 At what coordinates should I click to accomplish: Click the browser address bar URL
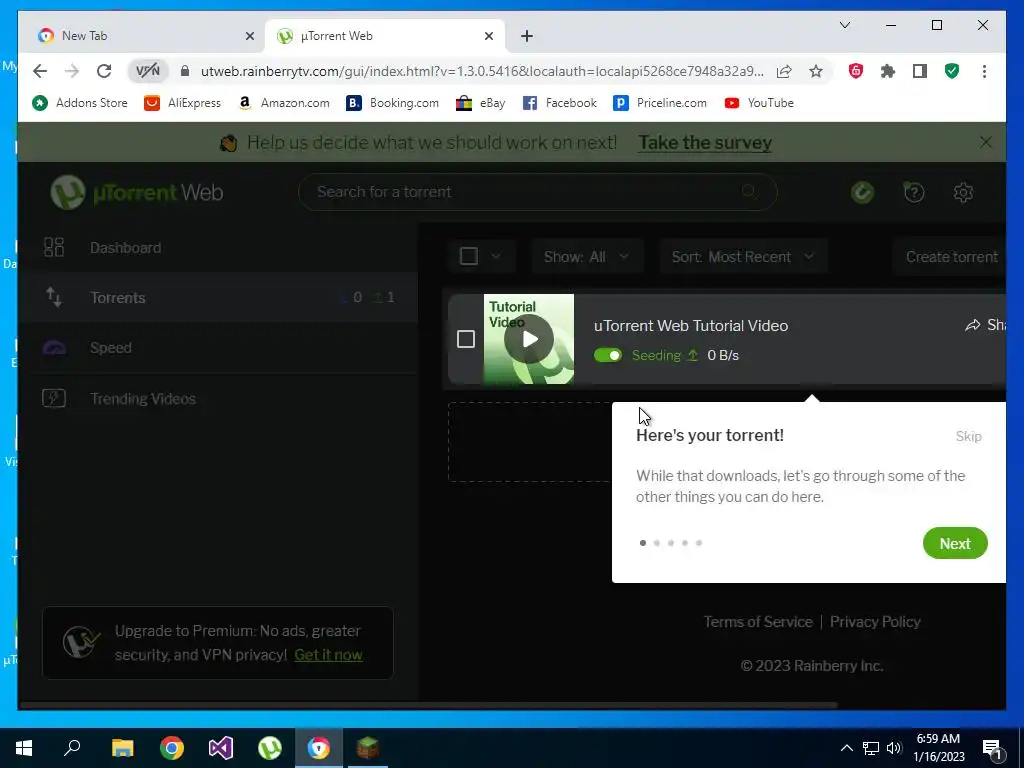tap(482, 71)
